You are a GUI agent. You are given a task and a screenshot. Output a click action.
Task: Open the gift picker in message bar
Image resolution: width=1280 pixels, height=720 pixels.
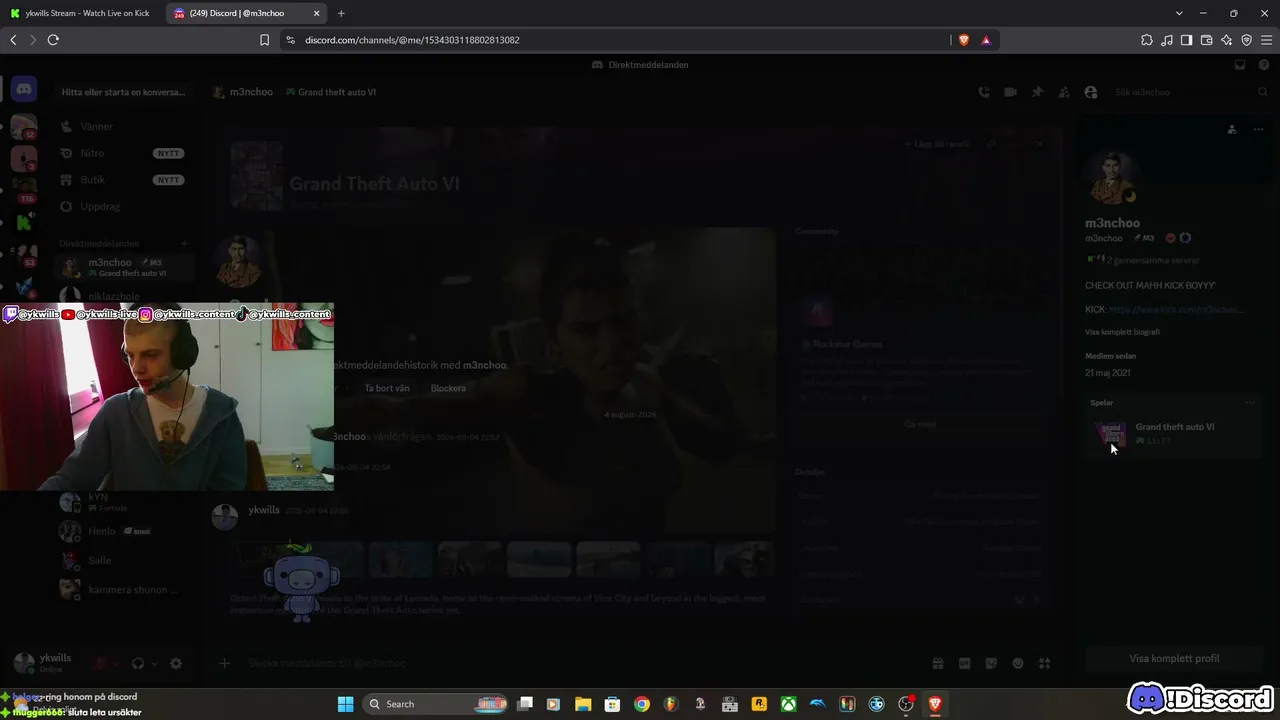pos(938,663)
